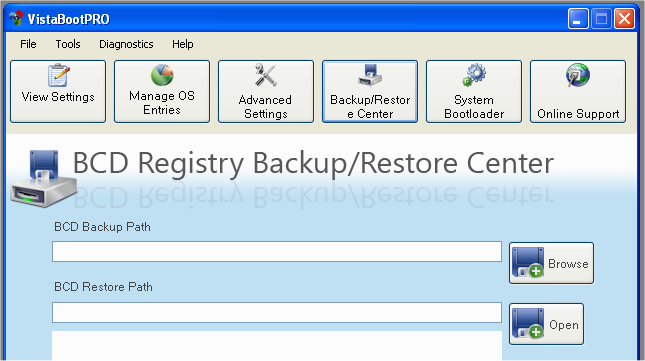
Task: Click the BCD Registry Backup/Restore Center heading
Action: tap(313, 164)
